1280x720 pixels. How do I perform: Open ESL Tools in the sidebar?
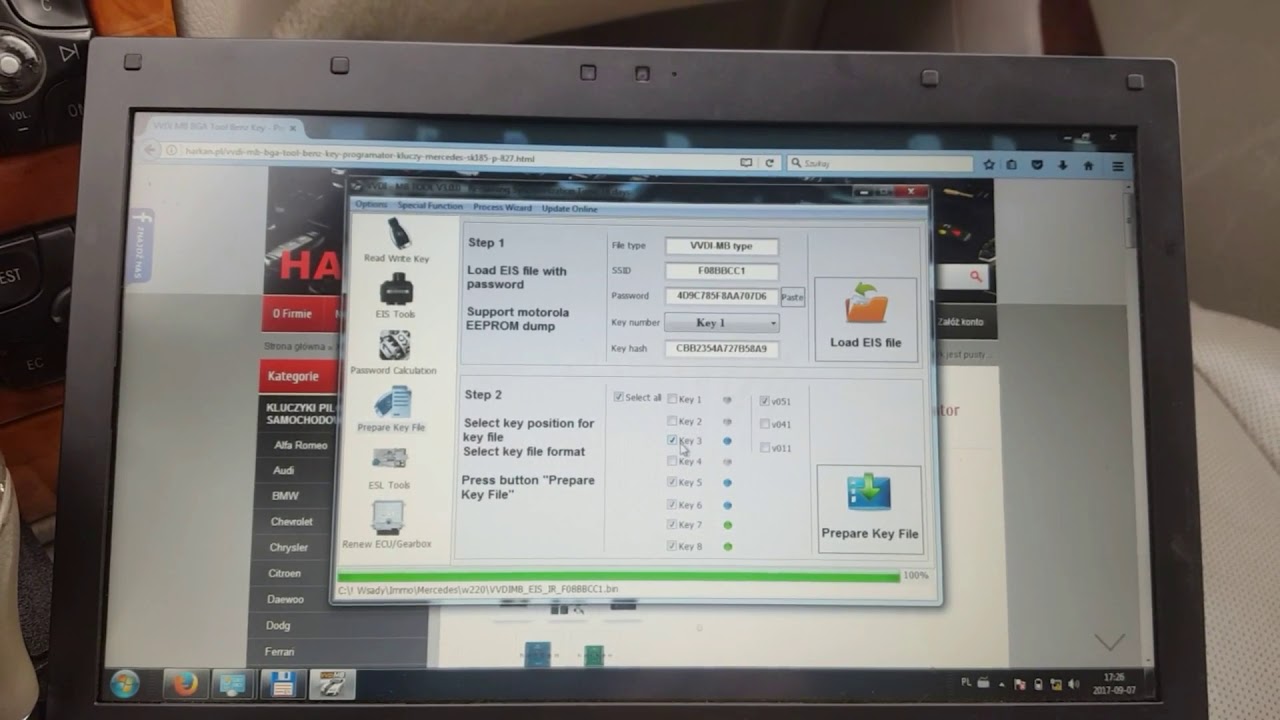coord(390,468)
